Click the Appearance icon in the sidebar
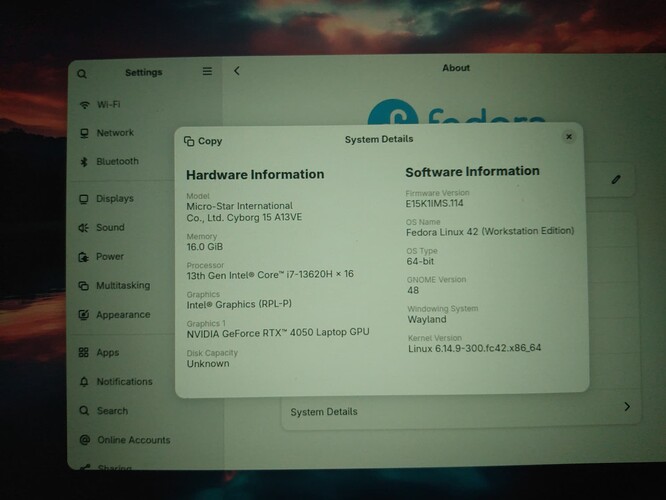 coord(84,315)
